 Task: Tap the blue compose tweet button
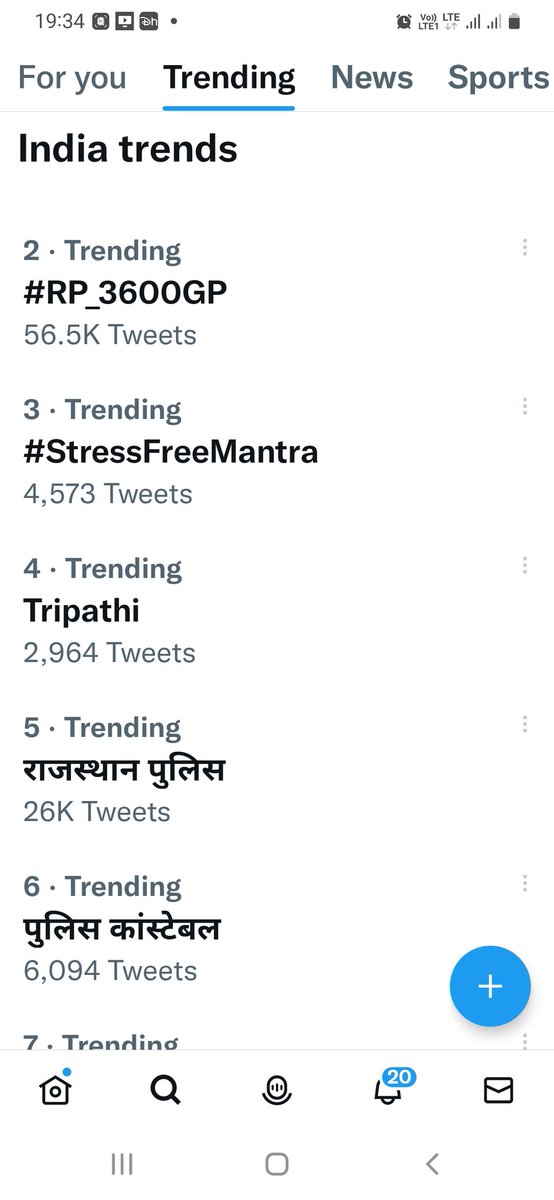(x=490, y=986)
